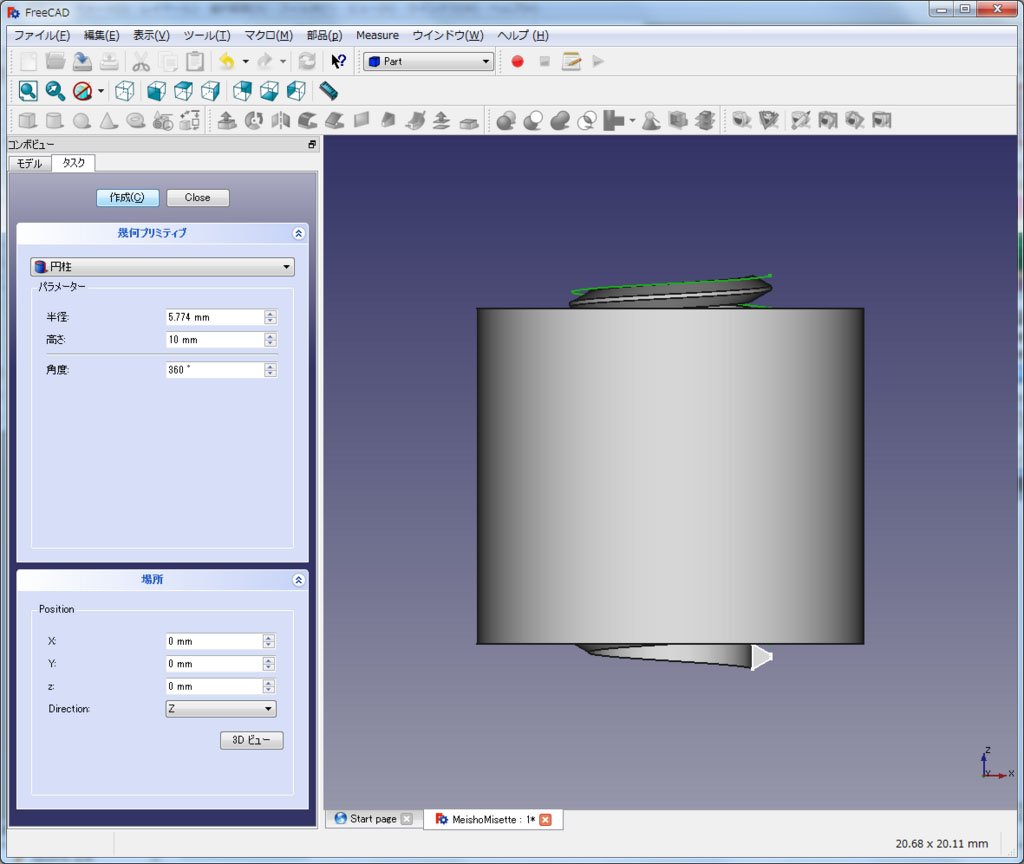Click the 3D ビュー button
The width and height of the screenshot is (1024, 864).
tap(251, 740)
